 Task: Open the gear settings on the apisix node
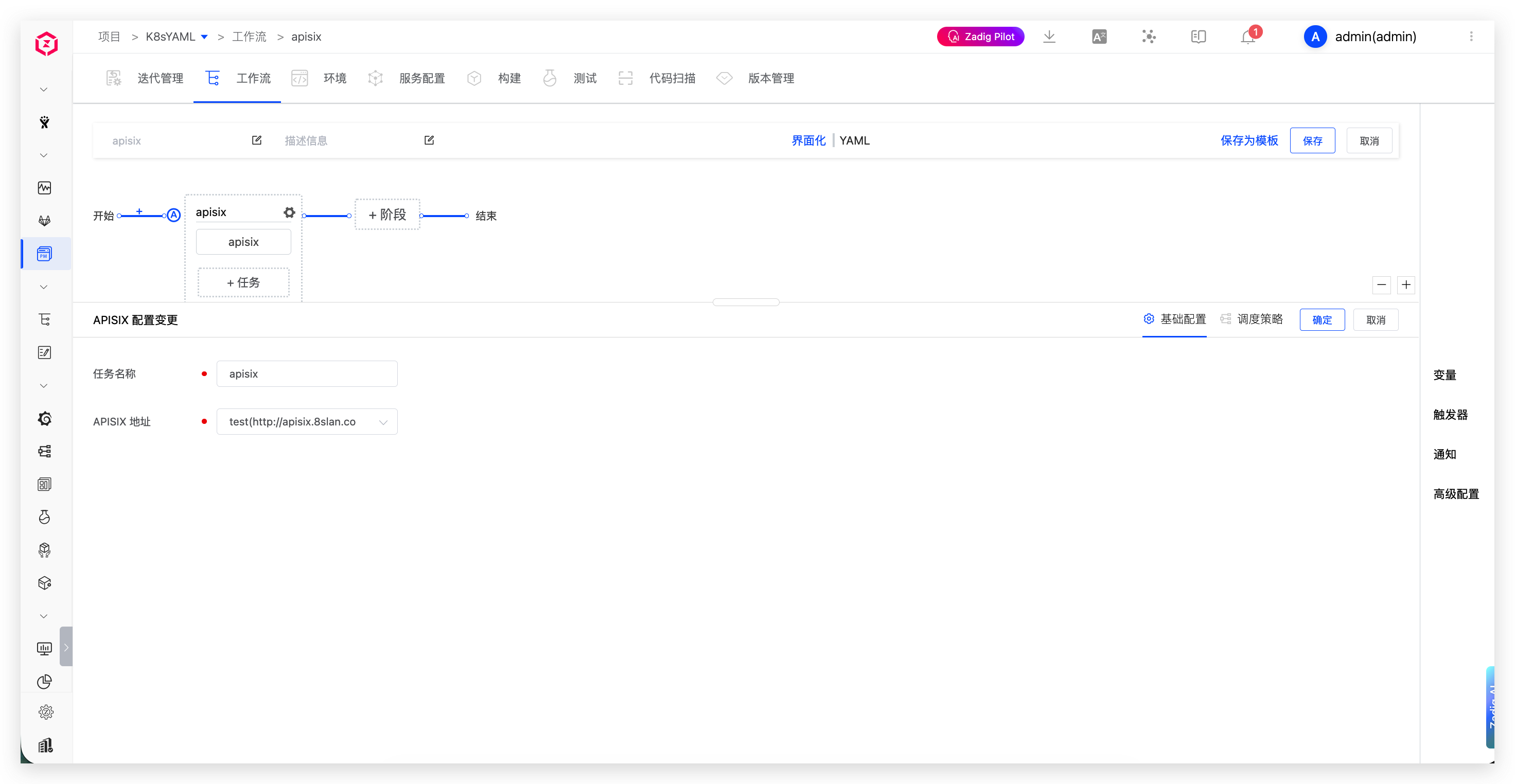[289, 212]
